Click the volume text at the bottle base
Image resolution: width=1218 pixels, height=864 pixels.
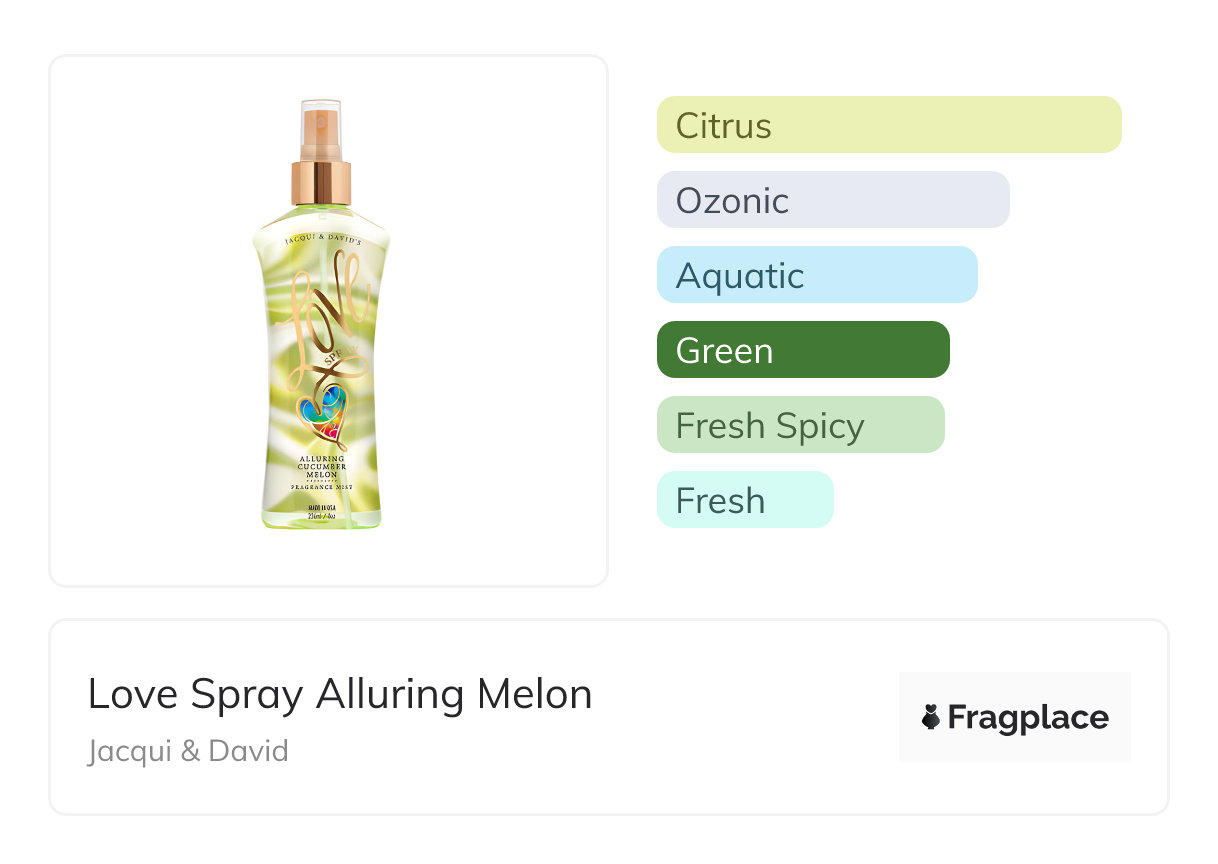(322, 515)
